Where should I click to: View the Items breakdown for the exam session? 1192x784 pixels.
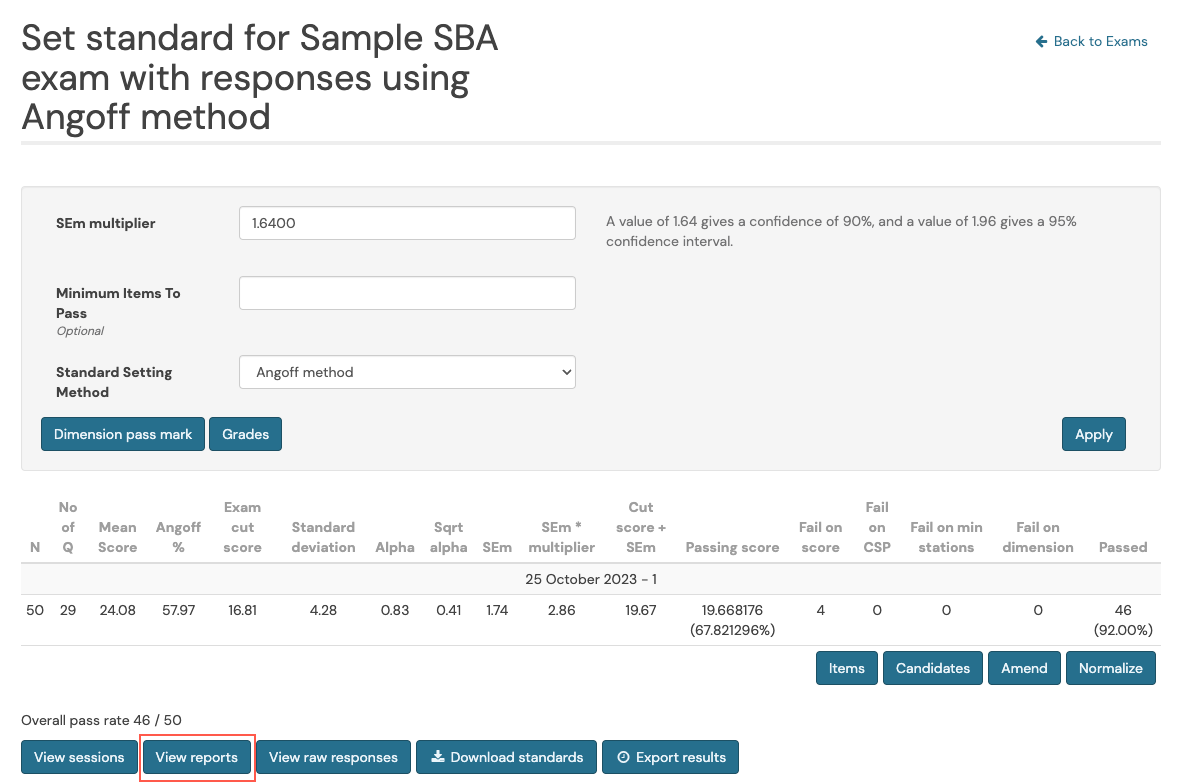point(846,668)
